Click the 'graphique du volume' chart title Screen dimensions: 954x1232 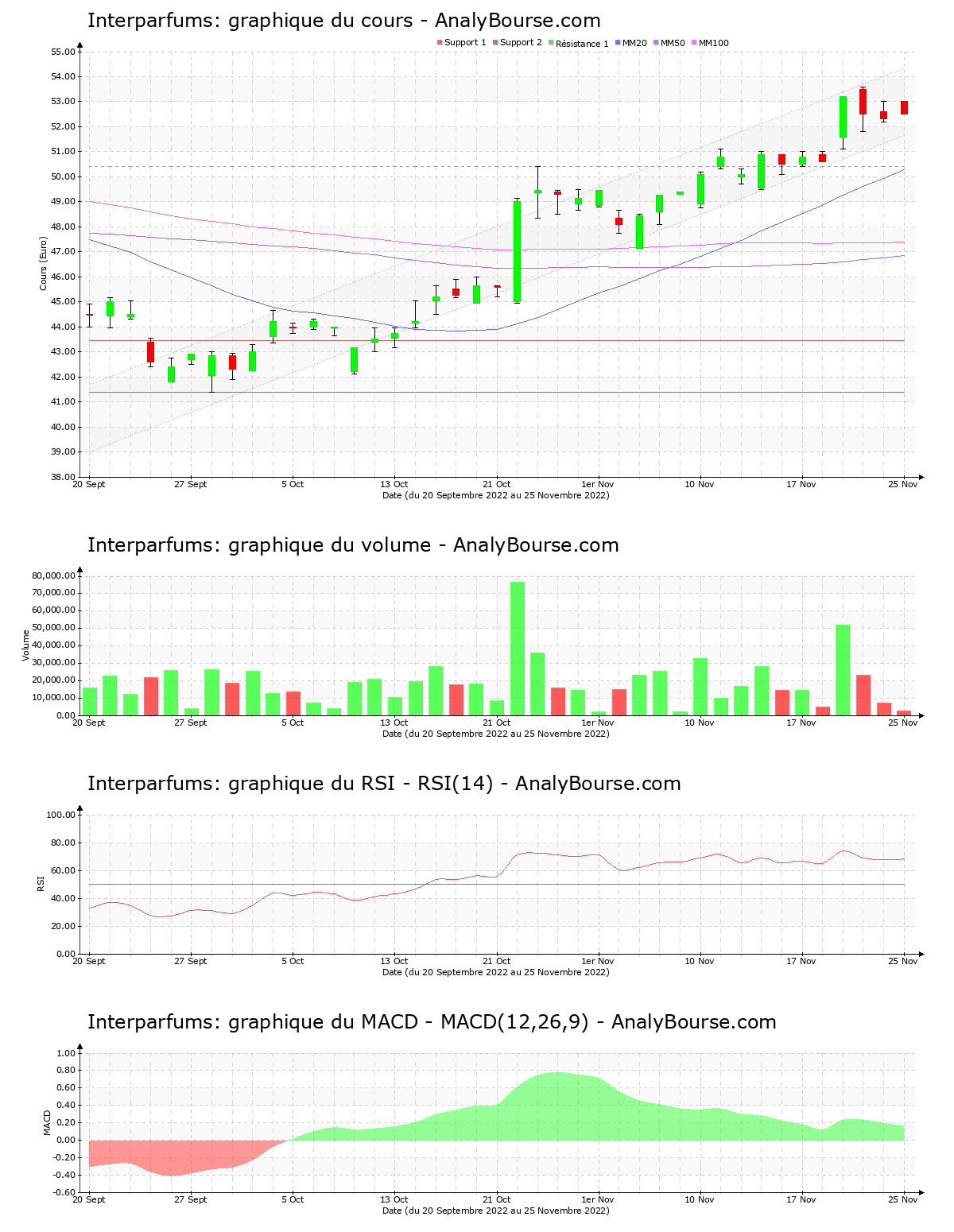(x=353, y=545)
